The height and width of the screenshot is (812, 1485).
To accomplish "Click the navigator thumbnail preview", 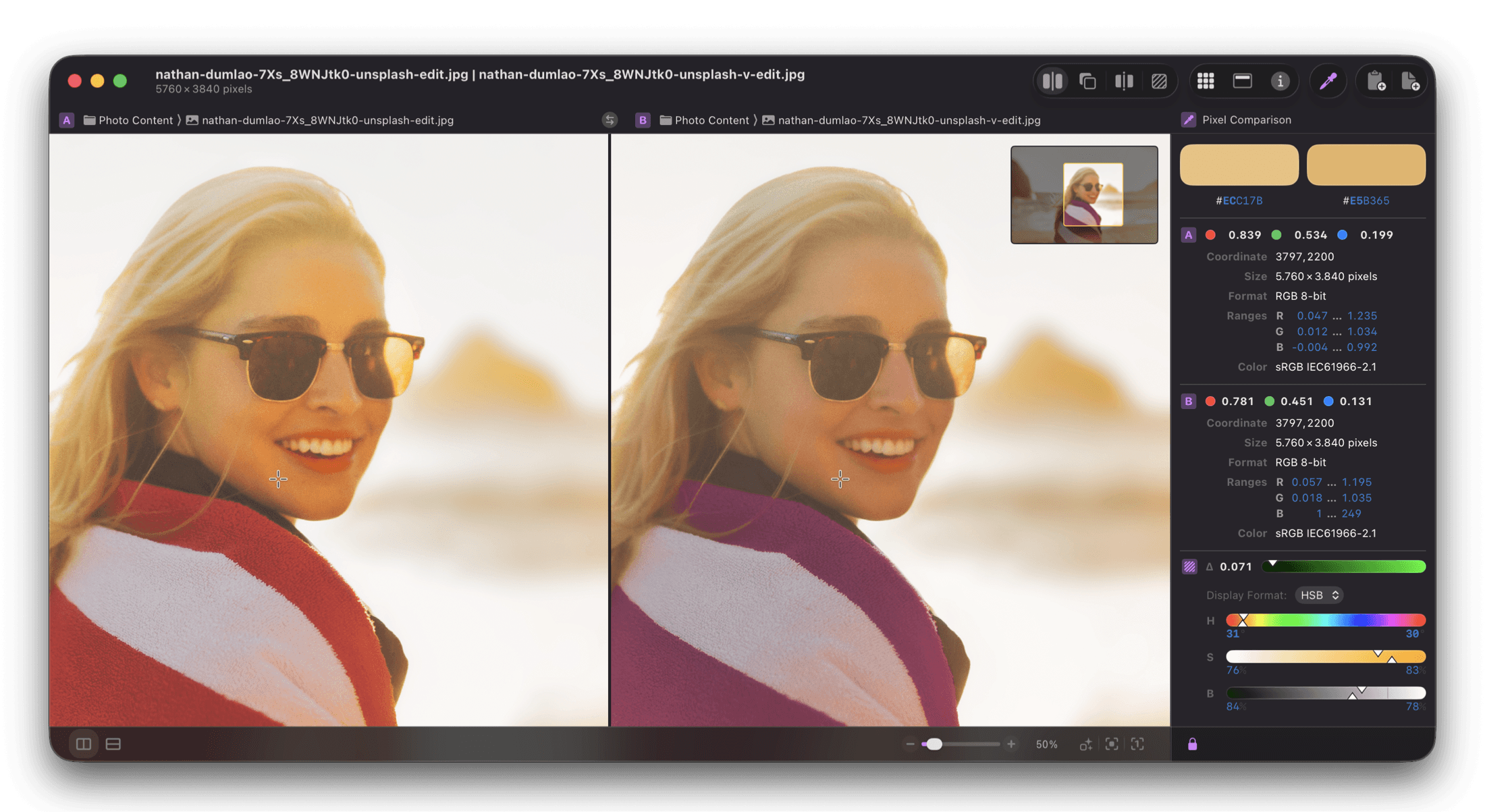I will [1084, 194].
